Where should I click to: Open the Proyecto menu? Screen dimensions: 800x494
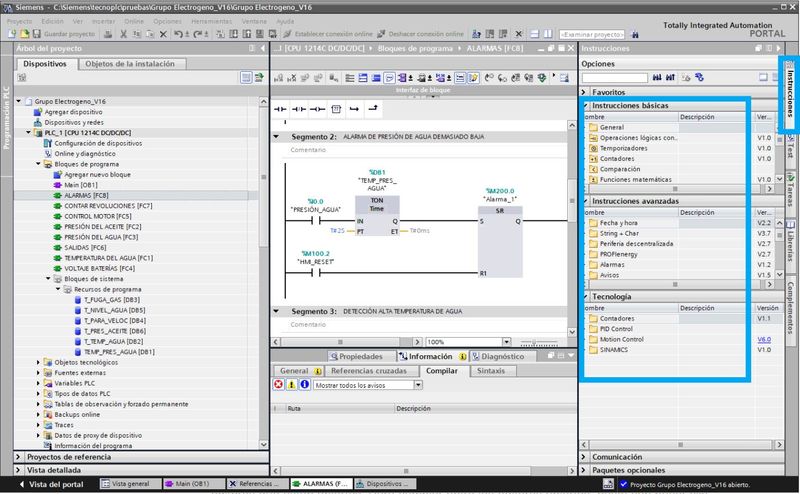(x=19, y=21)
